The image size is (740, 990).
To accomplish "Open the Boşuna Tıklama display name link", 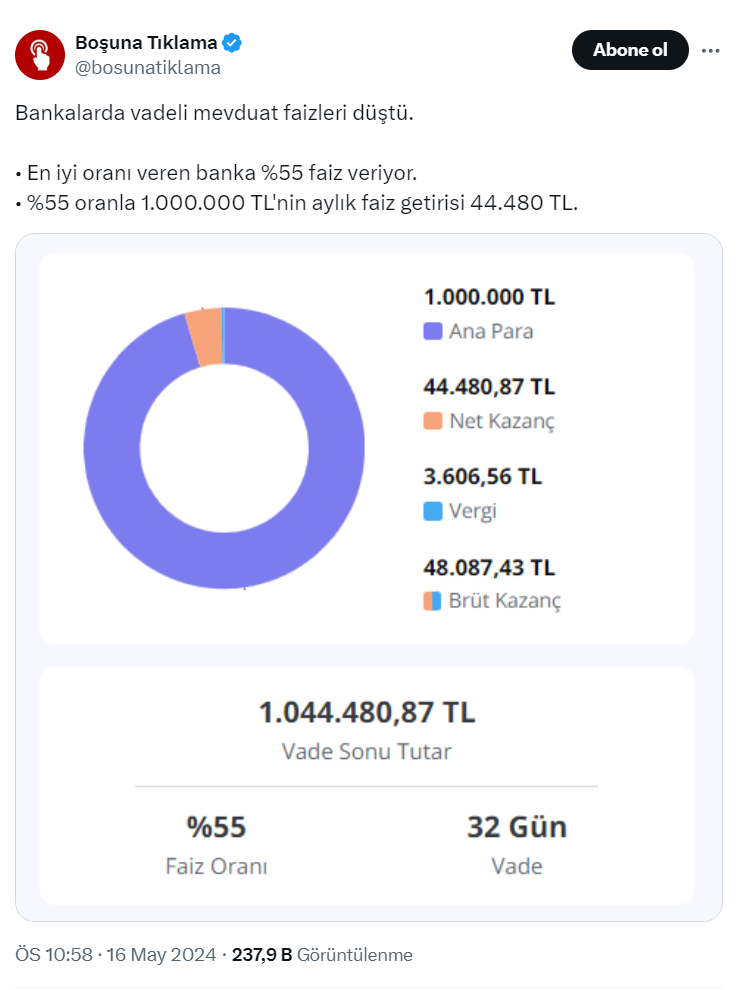I will click(x=146, y=43).
